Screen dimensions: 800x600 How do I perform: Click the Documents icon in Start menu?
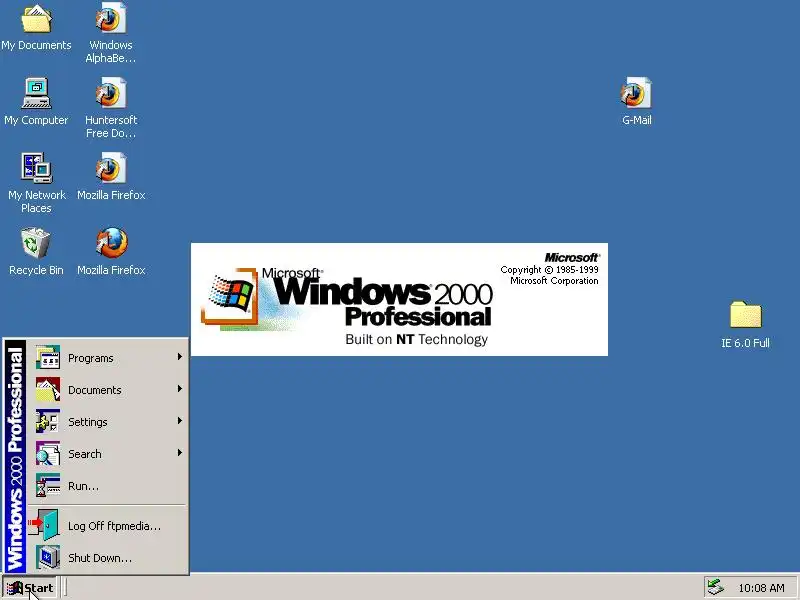[x=48, y=390]
